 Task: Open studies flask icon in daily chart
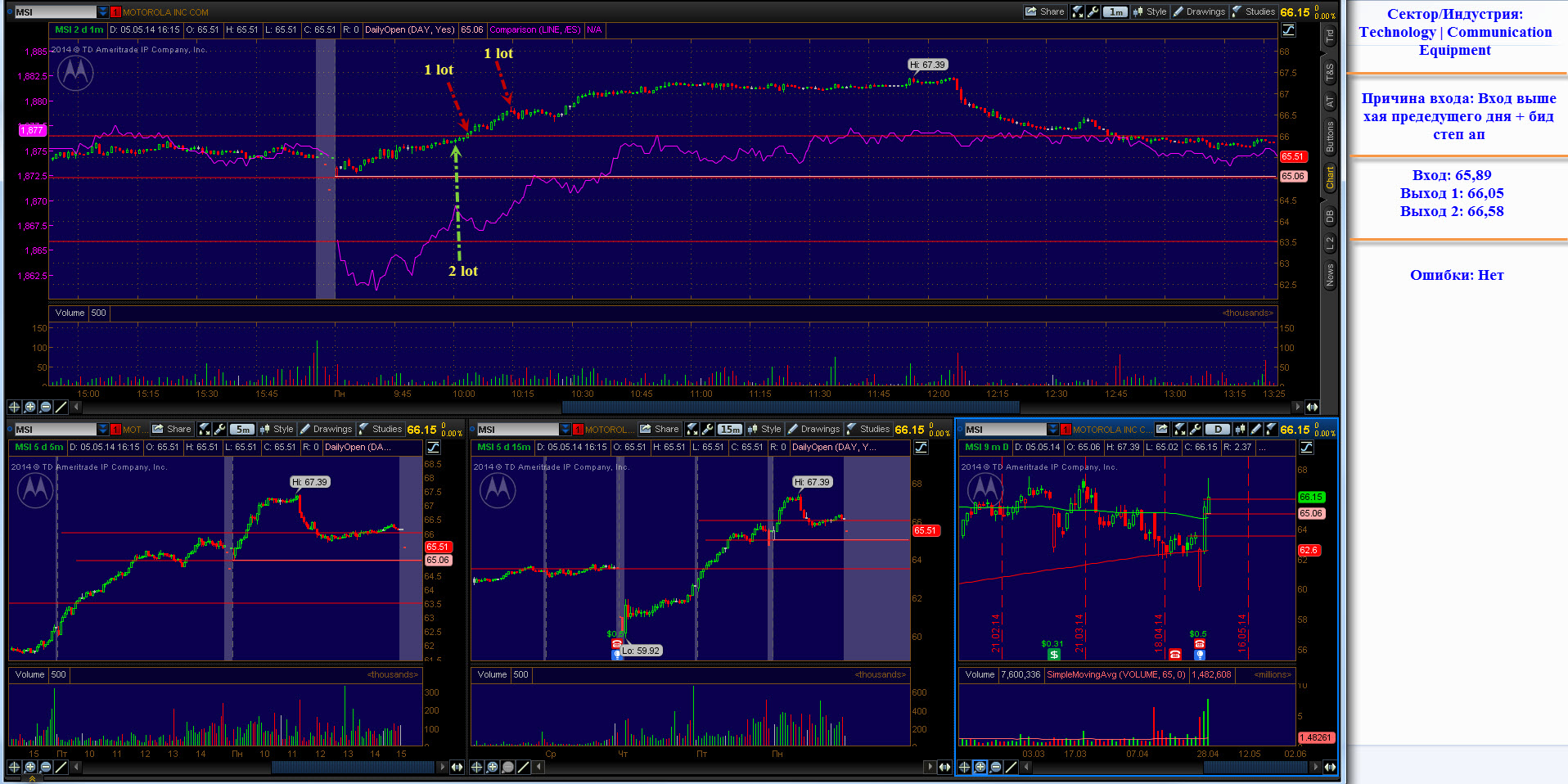tap(1270, 429)
